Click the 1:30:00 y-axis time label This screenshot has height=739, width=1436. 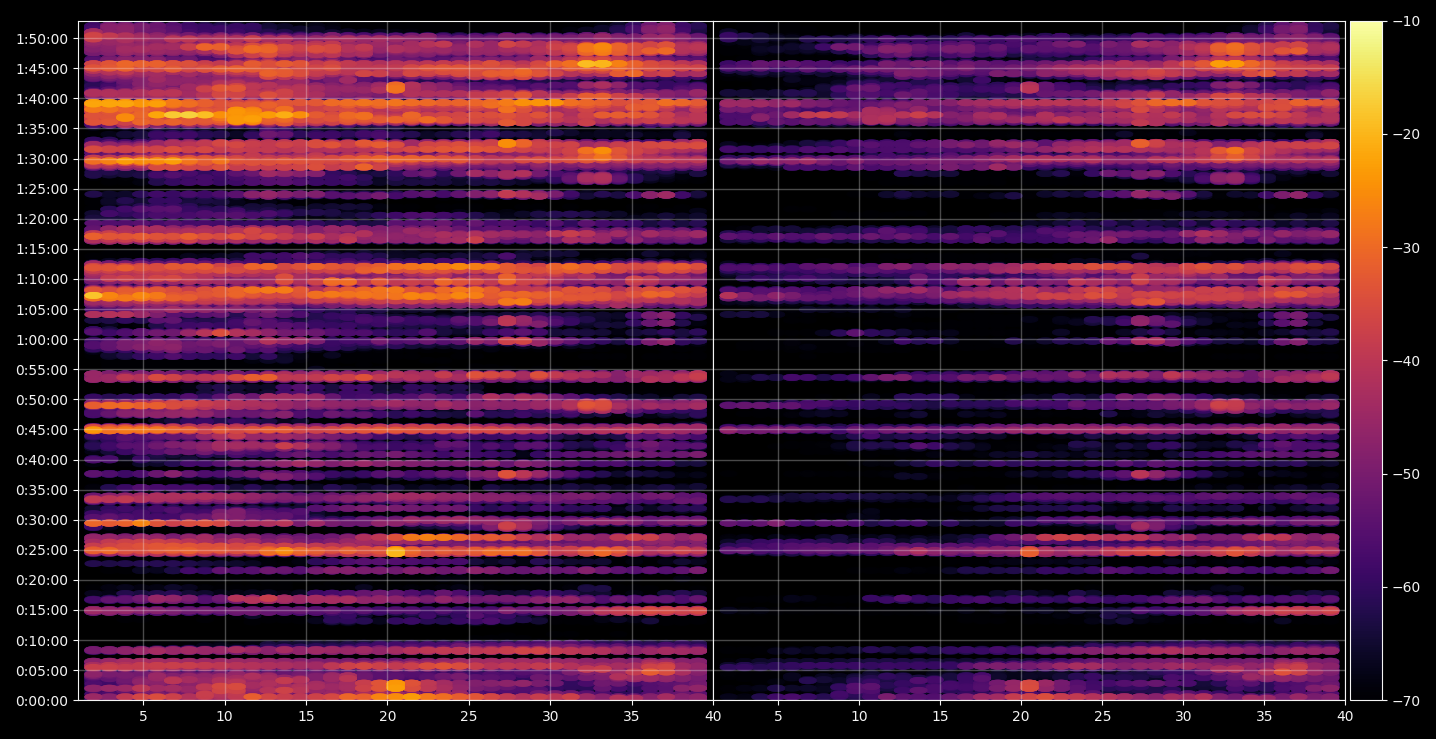(x=42, y=159)
